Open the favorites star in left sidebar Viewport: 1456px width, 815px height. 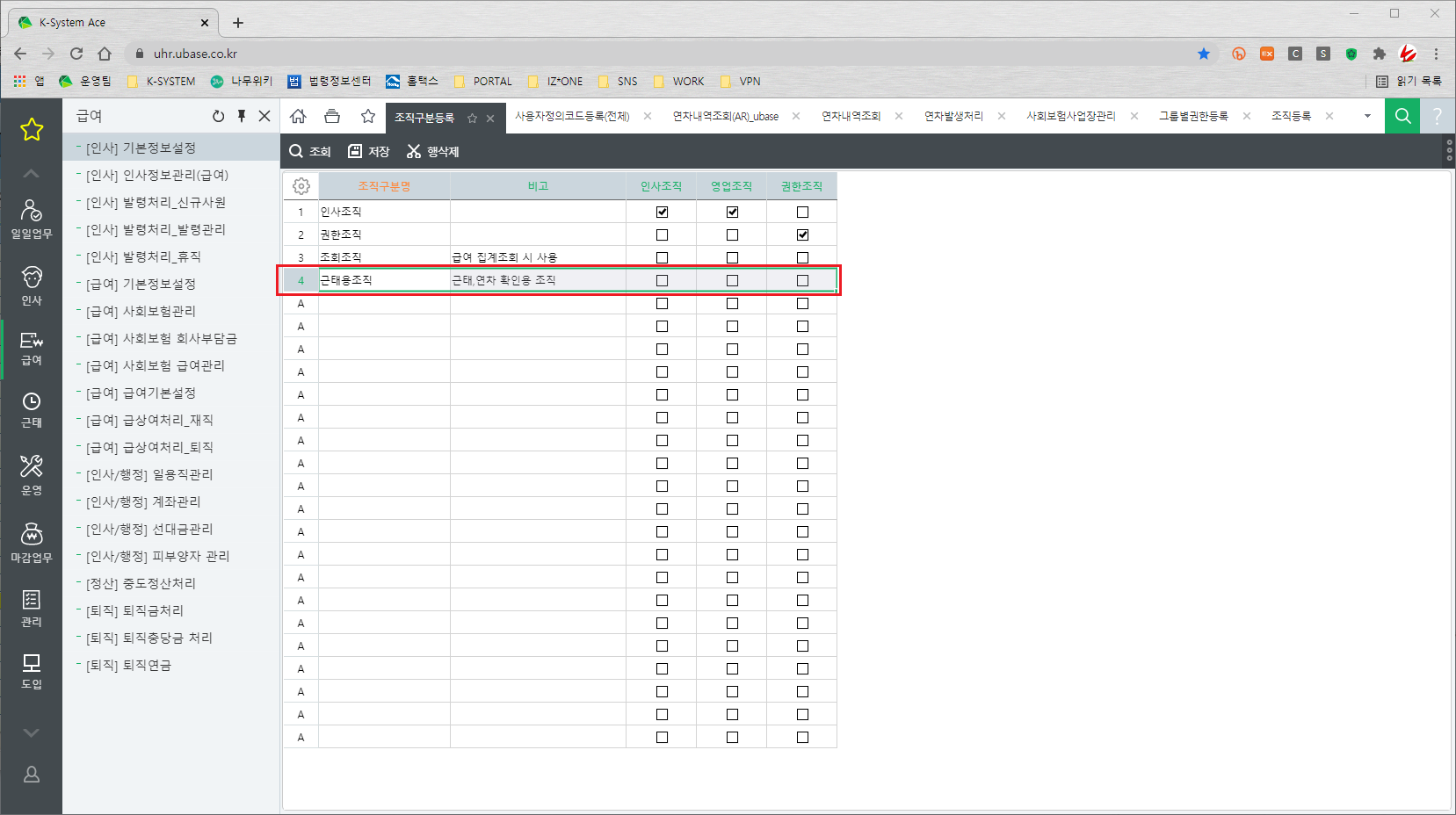[32, 130]
